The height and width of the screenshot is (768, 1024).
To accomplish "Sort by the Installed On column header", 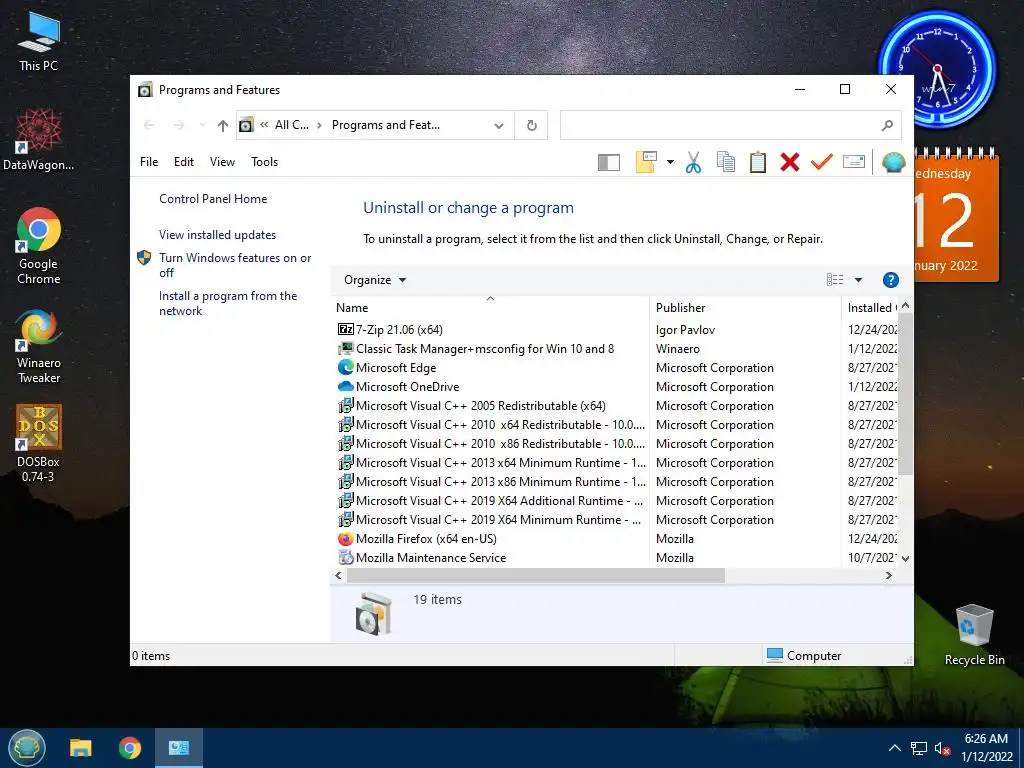I will pyautogui.click(x=871, y=308).
